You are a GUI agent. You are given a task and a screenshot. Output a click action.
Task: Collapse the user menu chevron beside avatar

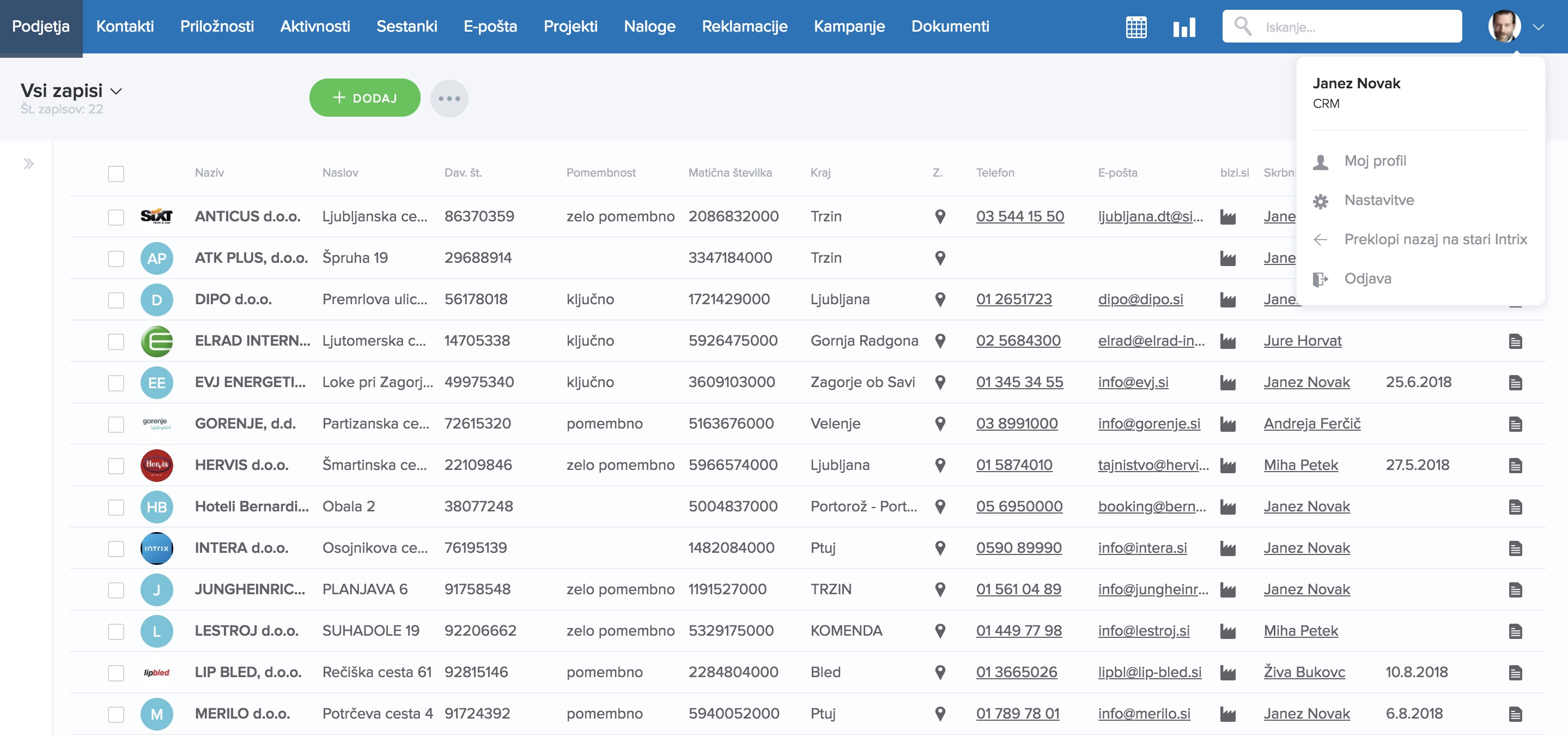click(1538, 27)
